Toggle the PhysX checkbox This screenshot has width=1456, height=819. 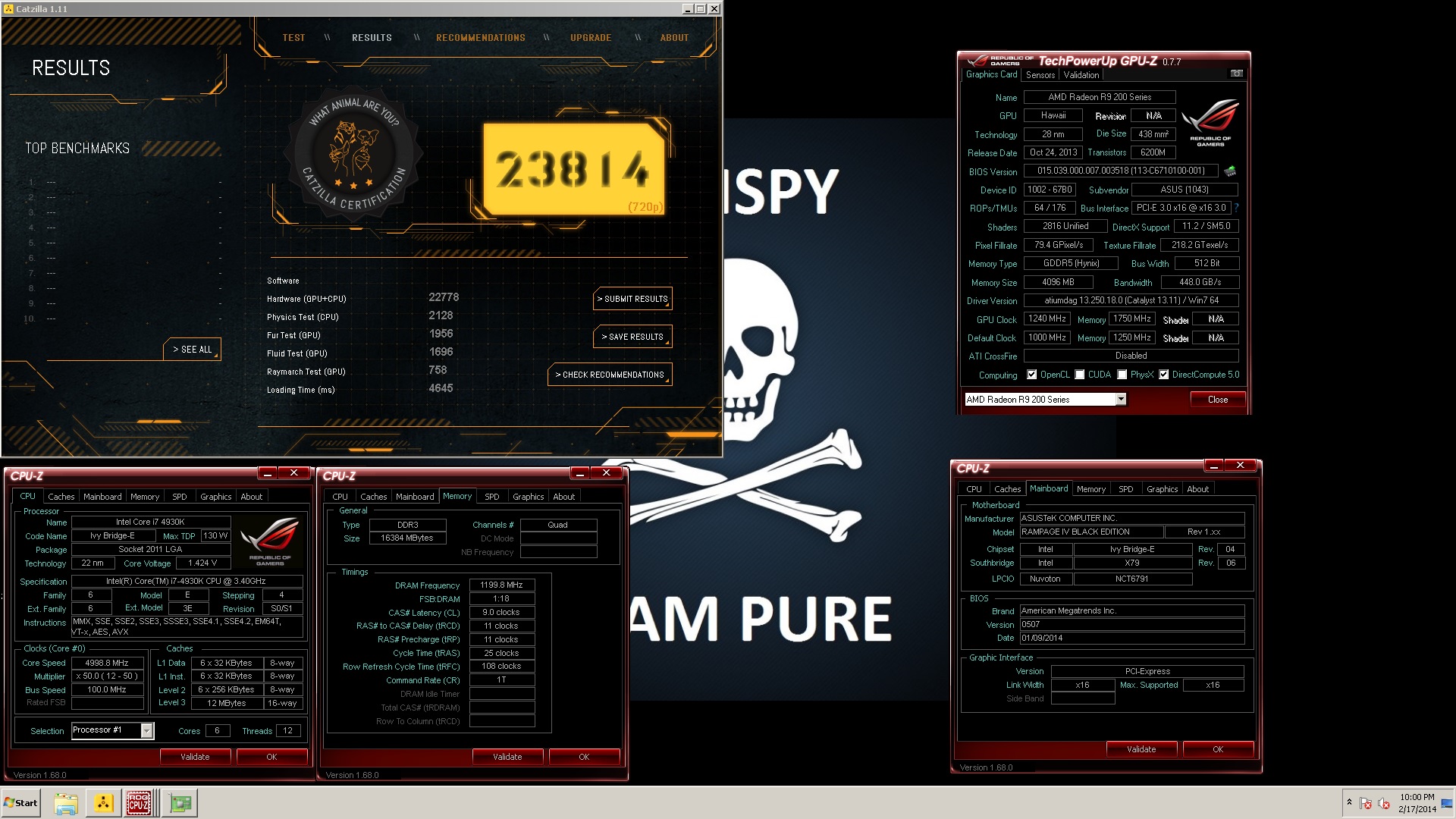coord(1122,375)
